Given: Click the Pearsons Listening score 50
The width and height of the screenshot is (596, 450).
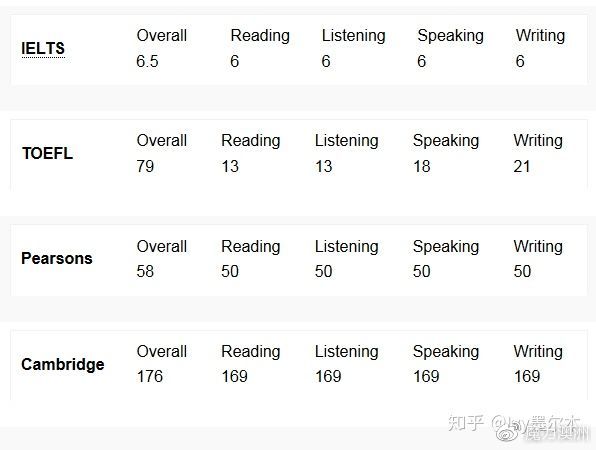Looking at the screenshot, I should (323, 271).
